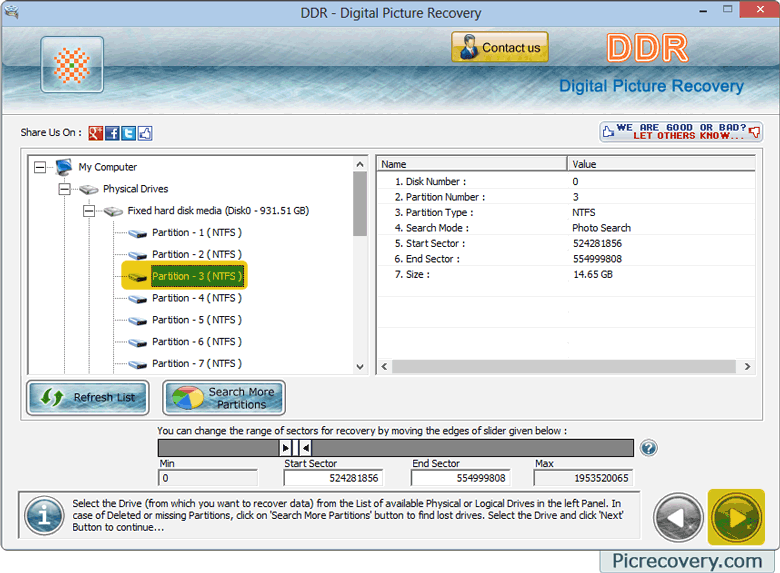Viewport: 780px width, 573px height.
Task: Click the details table scroll-left arrow
Action: coord(384,367)
